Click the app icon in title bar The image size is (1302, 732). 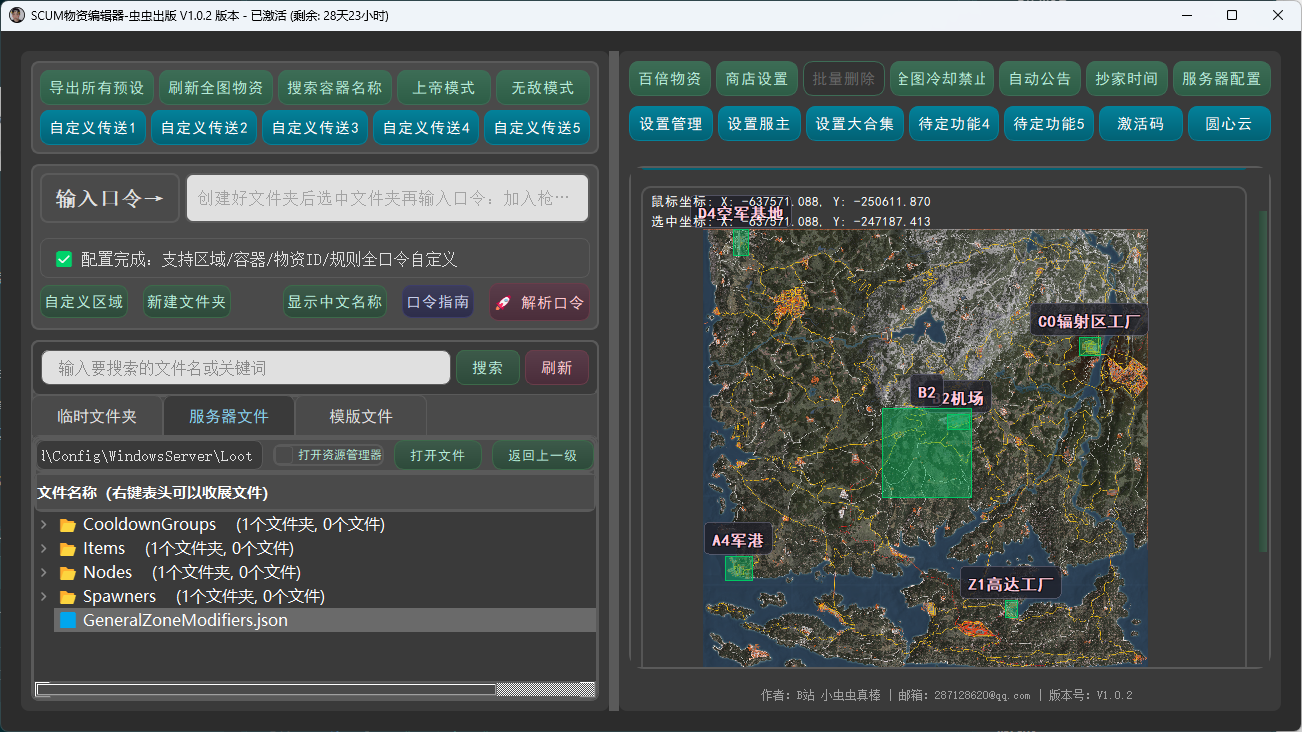pos(16,16)
